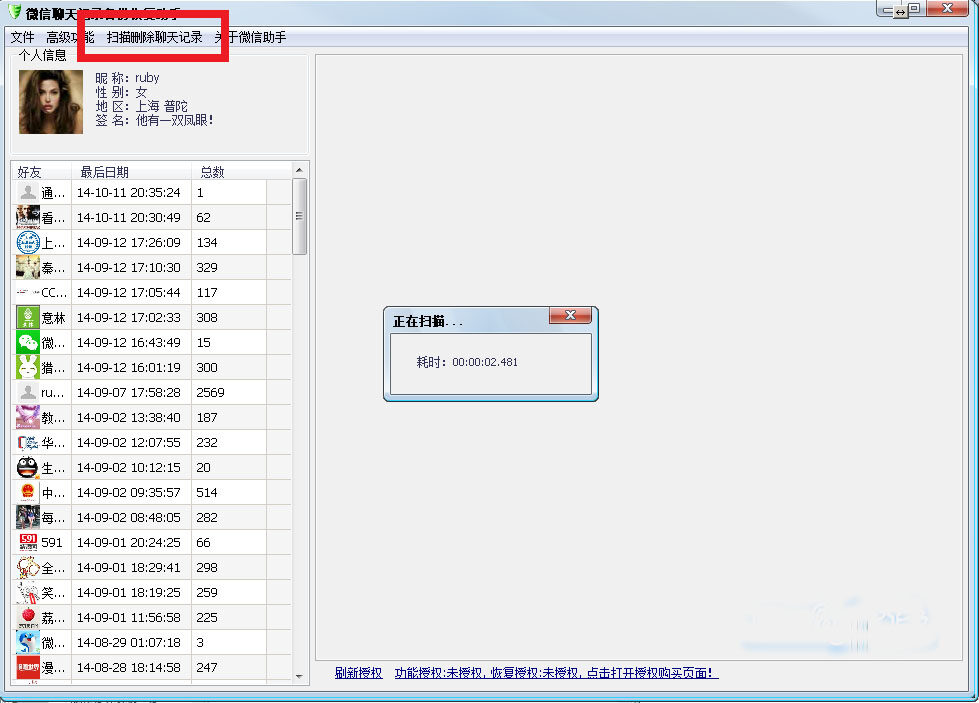Click date 14-09-02 08:48:05
The image size is (979, 703).
[129, 517]
